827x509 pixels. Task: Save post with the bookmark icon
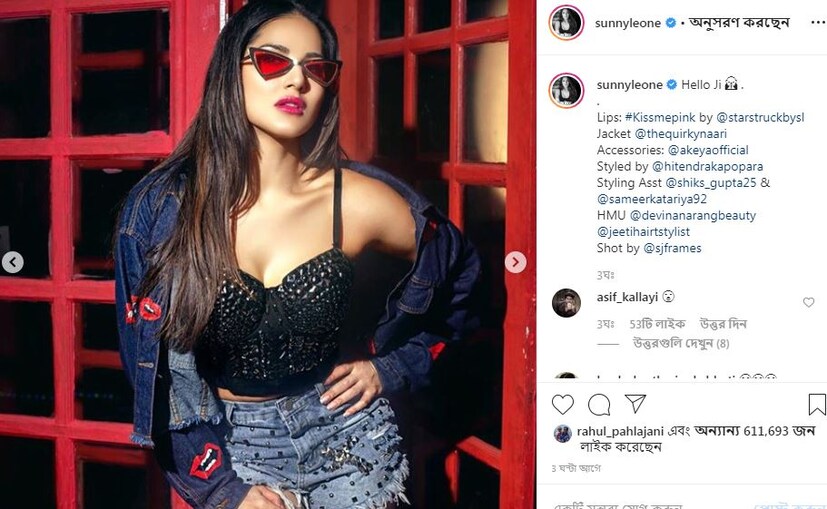817,405
